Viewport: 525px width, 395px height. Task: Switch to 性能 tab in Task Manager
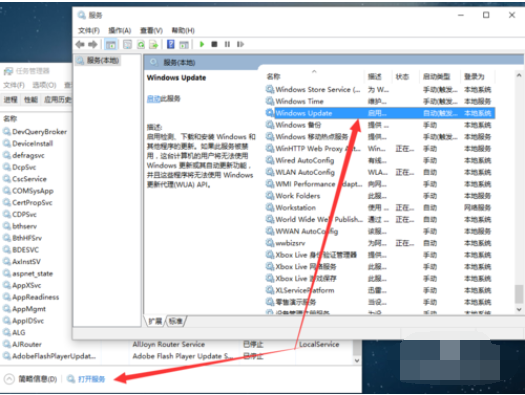point(31,100)
